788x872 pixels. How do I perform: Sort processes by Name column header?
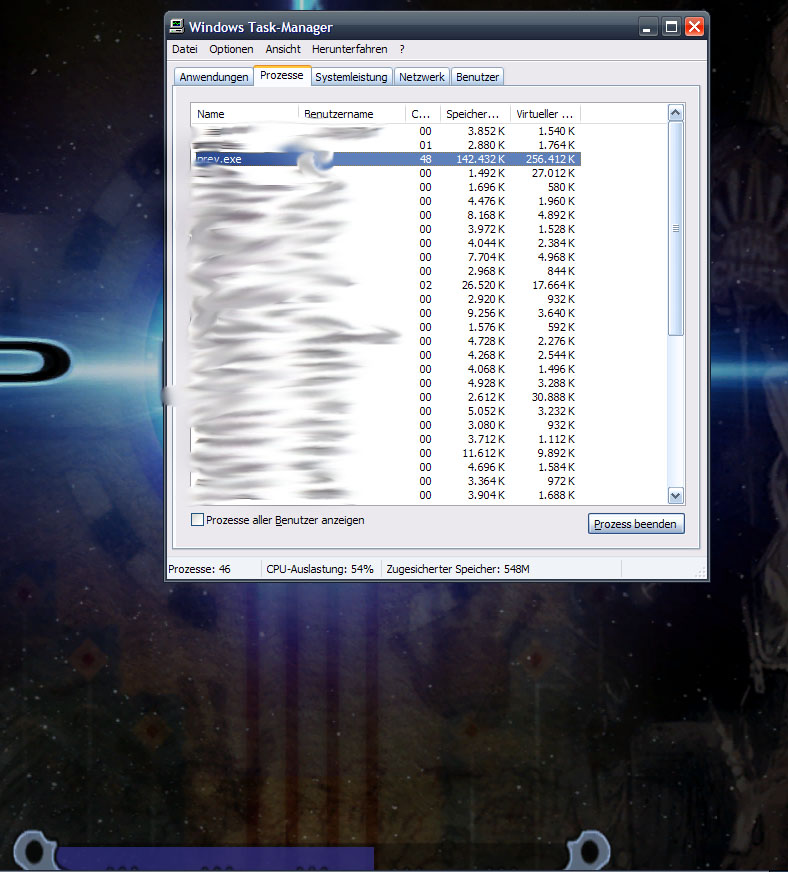(x=244, y=114)
